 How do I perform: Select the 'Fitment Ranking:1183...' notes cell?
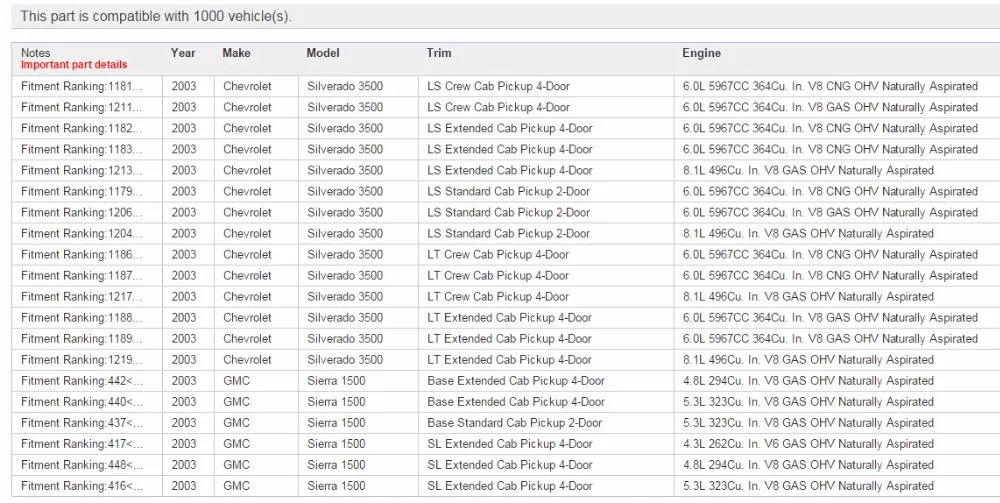tap(87, 149)
